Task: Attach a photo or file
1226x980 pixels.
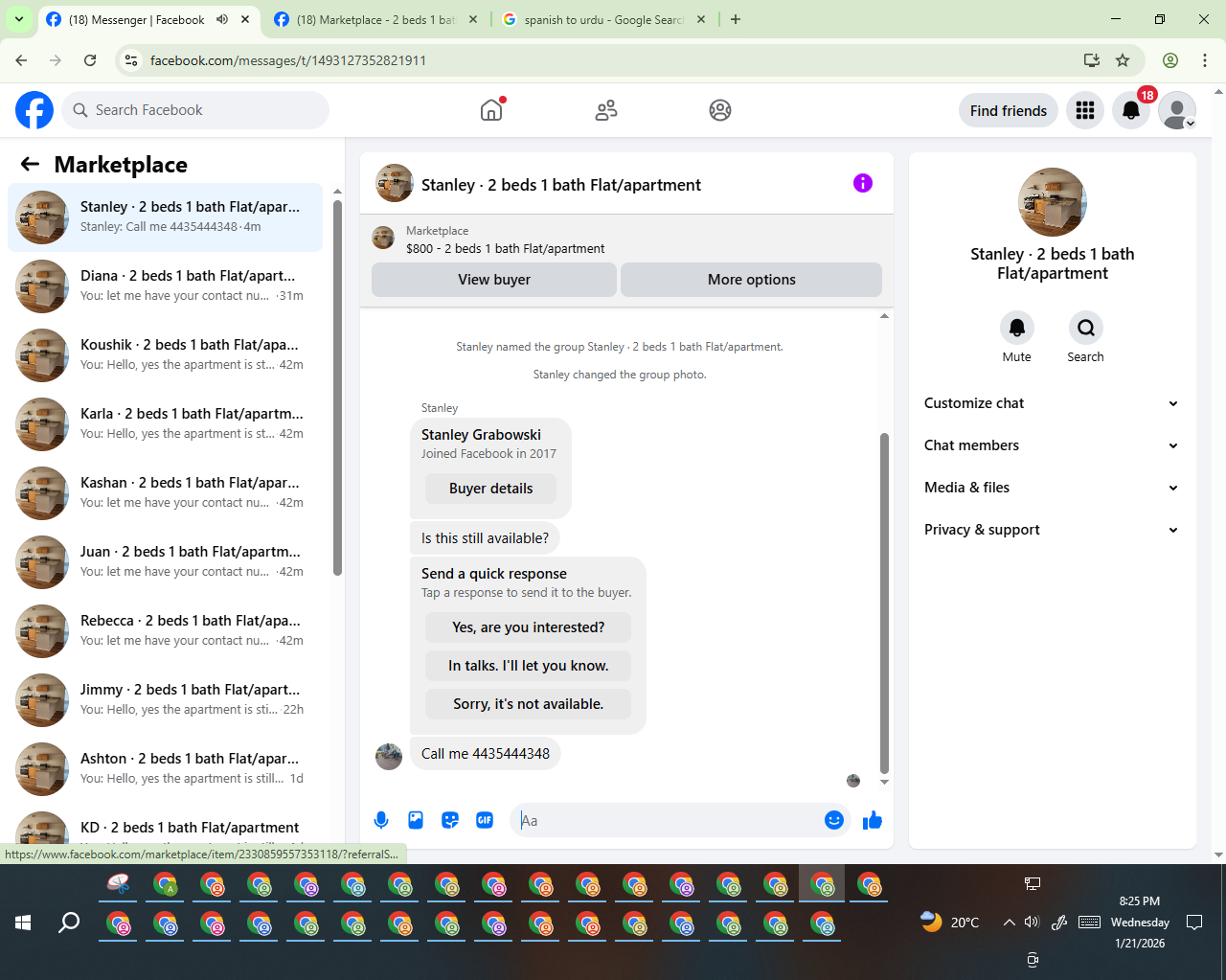Action: [x=416, y=820]
